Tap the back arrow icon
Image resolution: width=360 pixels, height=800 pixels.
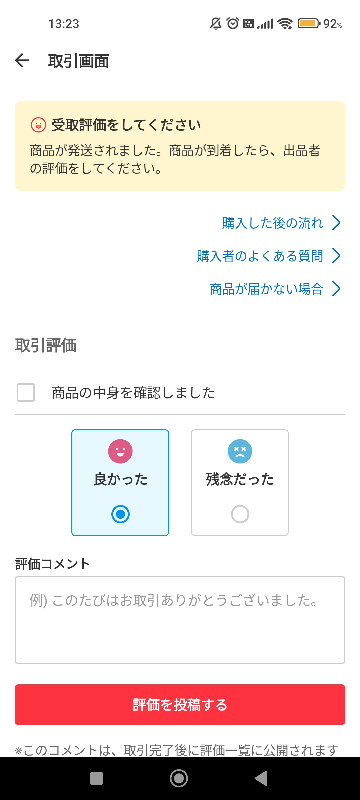point(22,61)
